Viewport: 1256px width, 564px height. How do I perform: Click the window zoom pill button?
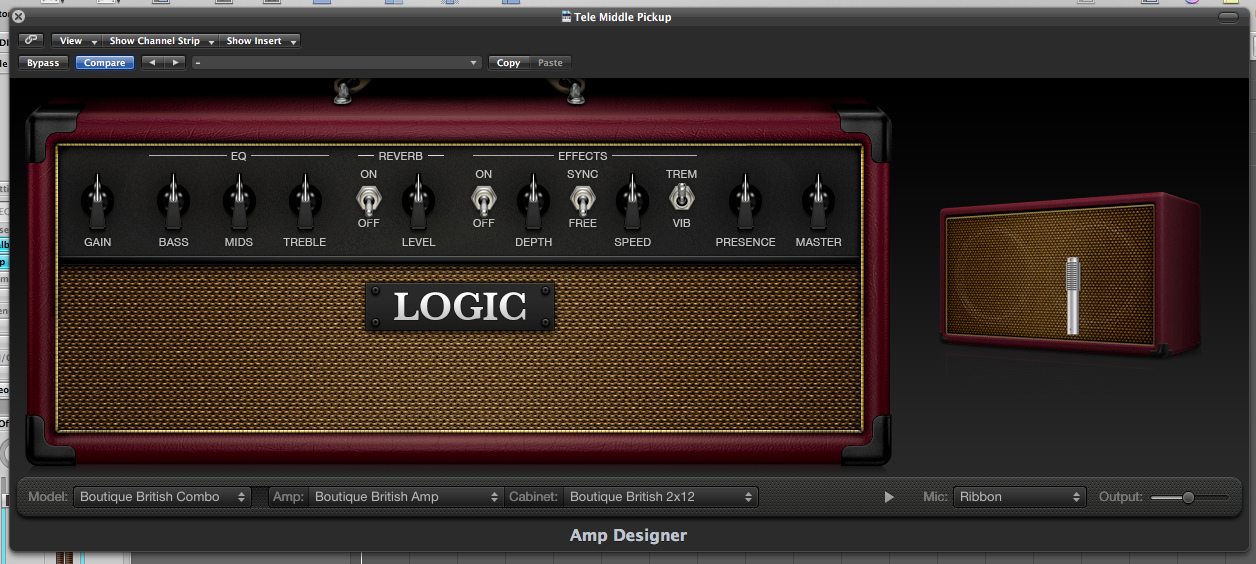[x=1228, y=17]
